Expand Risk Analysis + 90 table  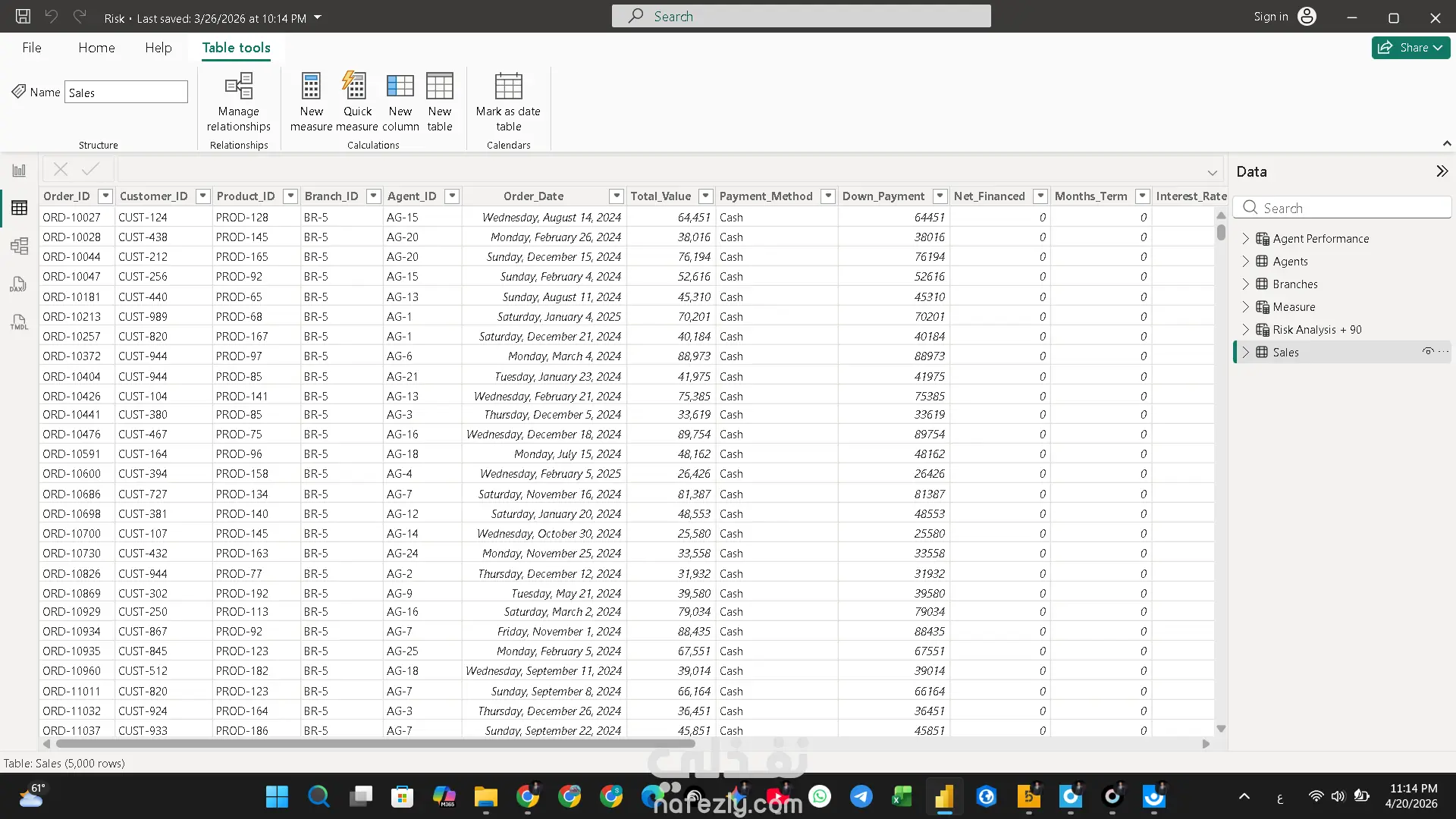click(1245, 330)
